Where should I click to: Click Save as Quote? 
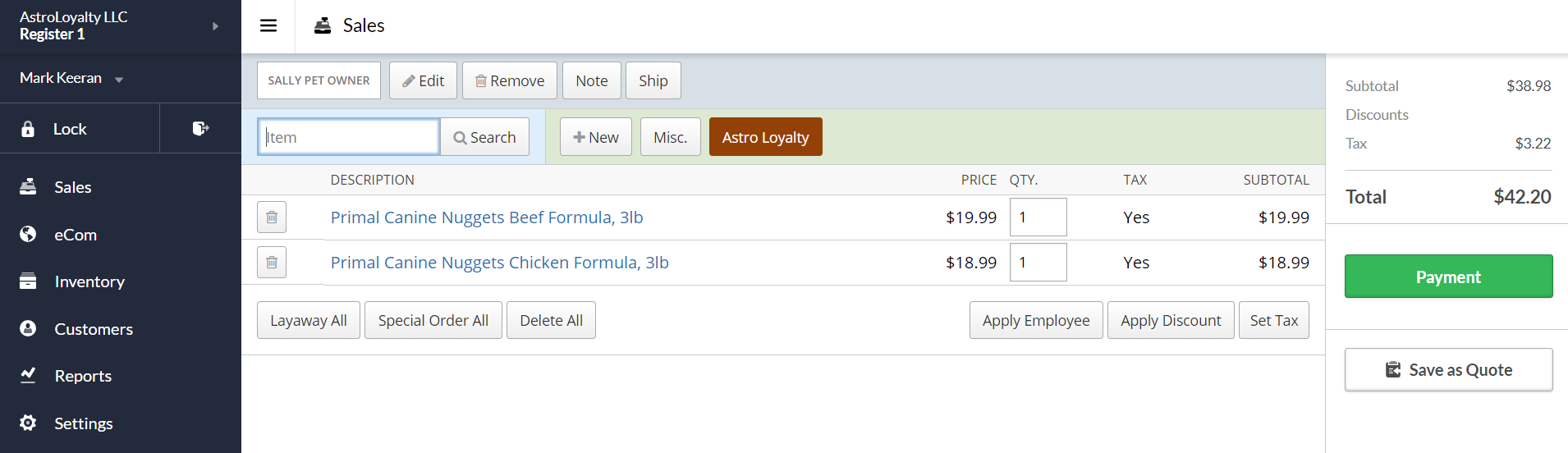pos(1448,370)
